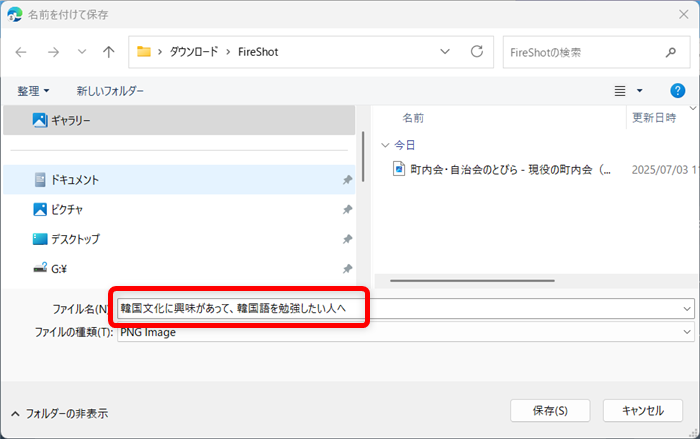Open the help question mark icon
This screenshot has height=439, width=700.
[677, 91]
